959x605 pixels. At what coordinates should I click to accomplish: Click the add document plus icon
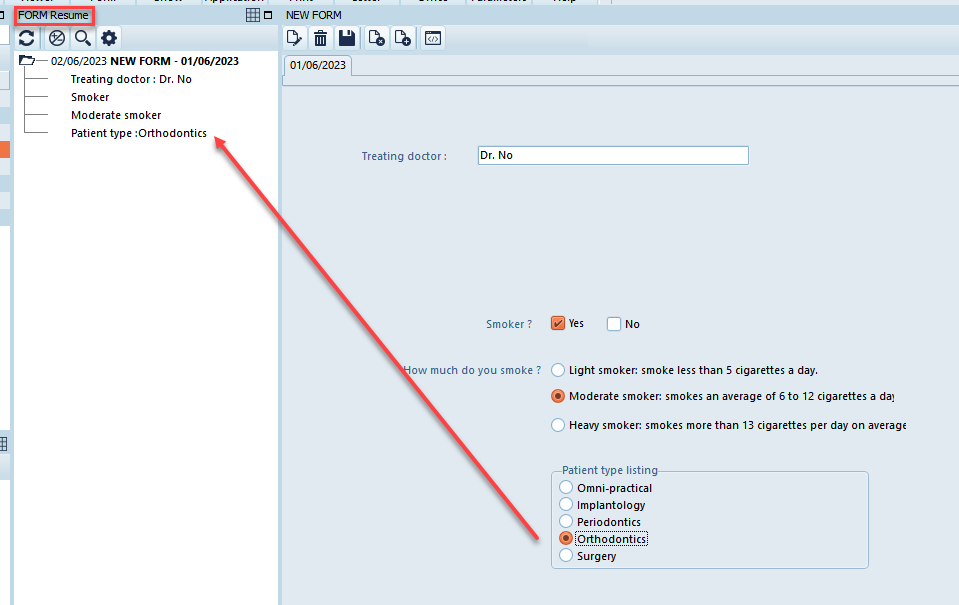point(403,38)
